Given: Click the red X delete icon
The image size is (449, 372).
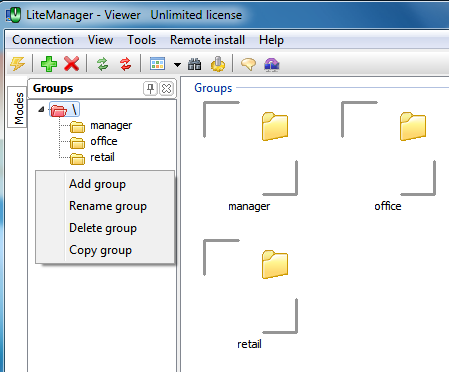Looking at the screenshot, I should [71, 63].
